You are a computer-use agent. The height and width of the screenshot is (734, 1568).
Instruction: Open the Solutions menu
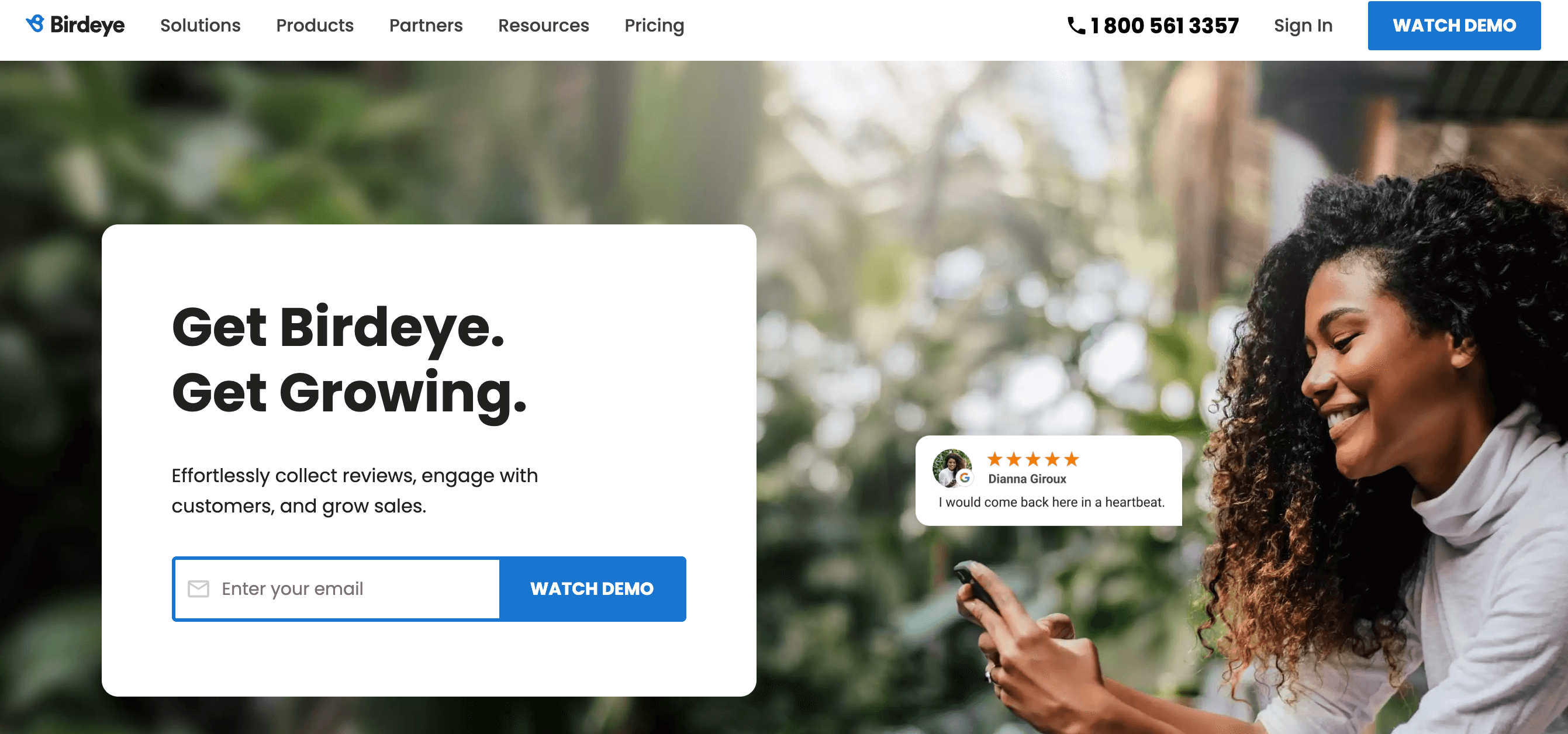point(201,26)
